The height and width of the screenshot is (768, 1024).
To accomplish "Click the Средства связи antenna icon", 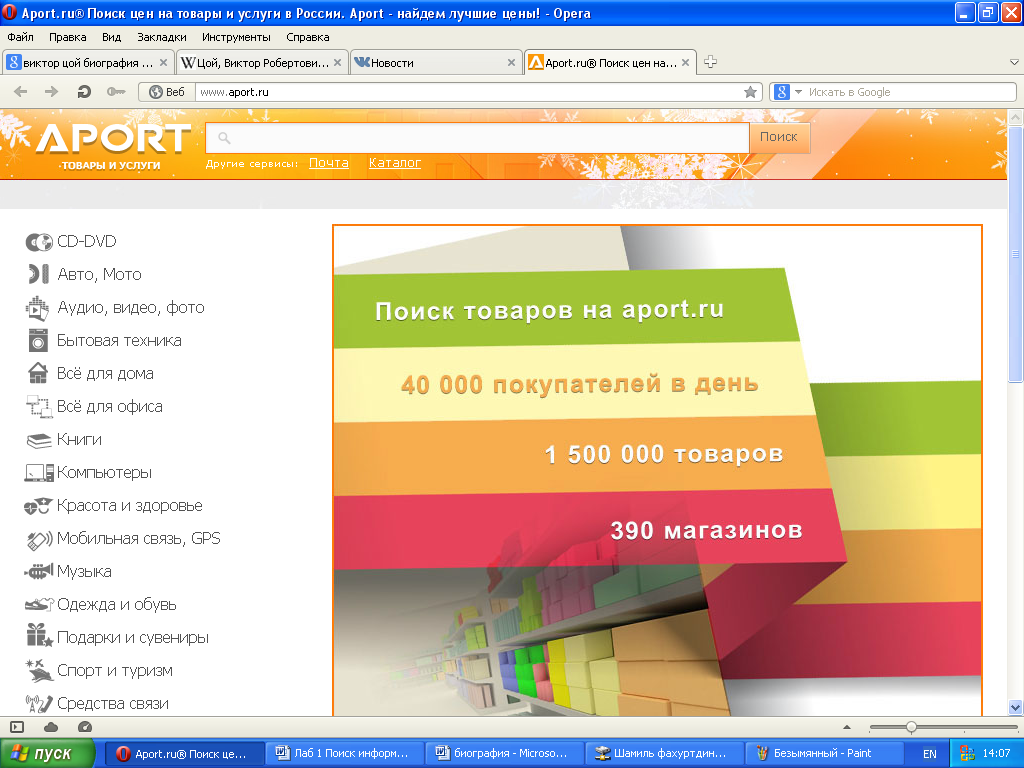I will coord(39,703).
